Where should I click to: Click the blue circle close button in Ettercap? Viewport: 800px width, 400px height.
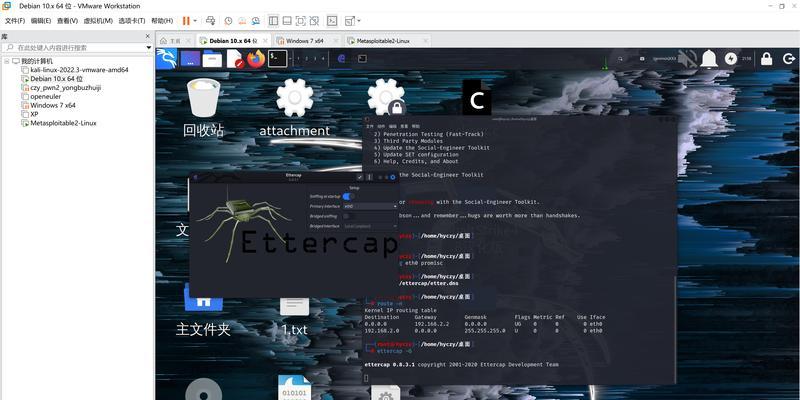click(392, 177)
